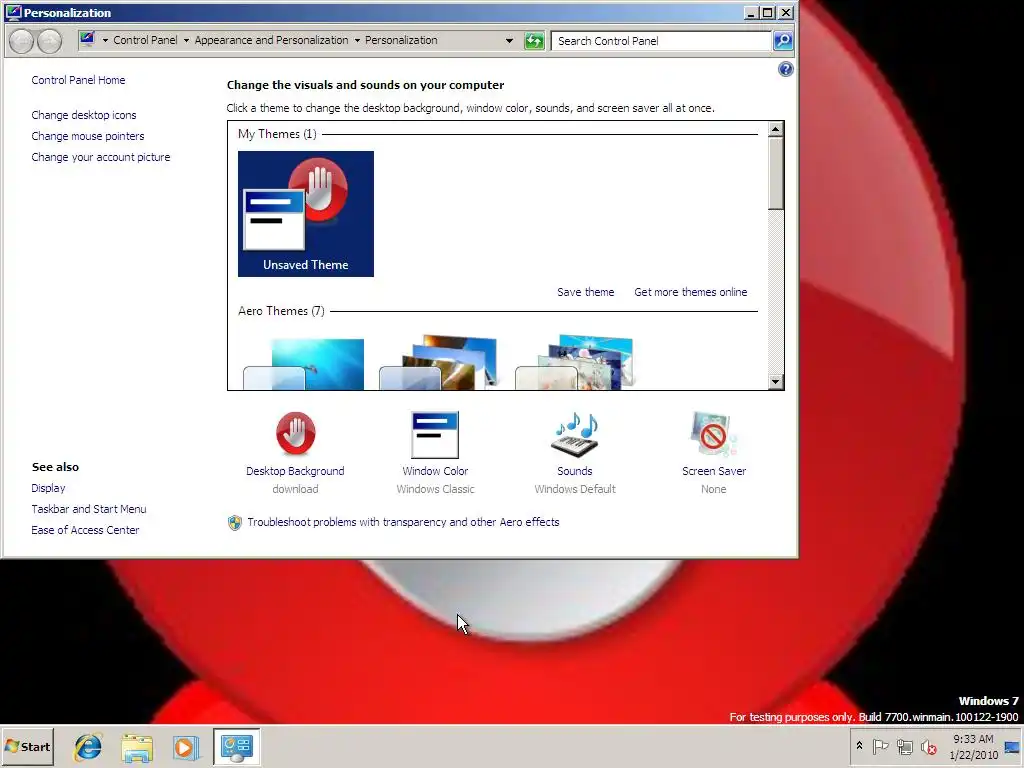Image resolution: width=1024 pixels, height=768 pixels.
Task: Click the Control Panel taskbar button
Action: pyautogui.click(x=236, y=746)
